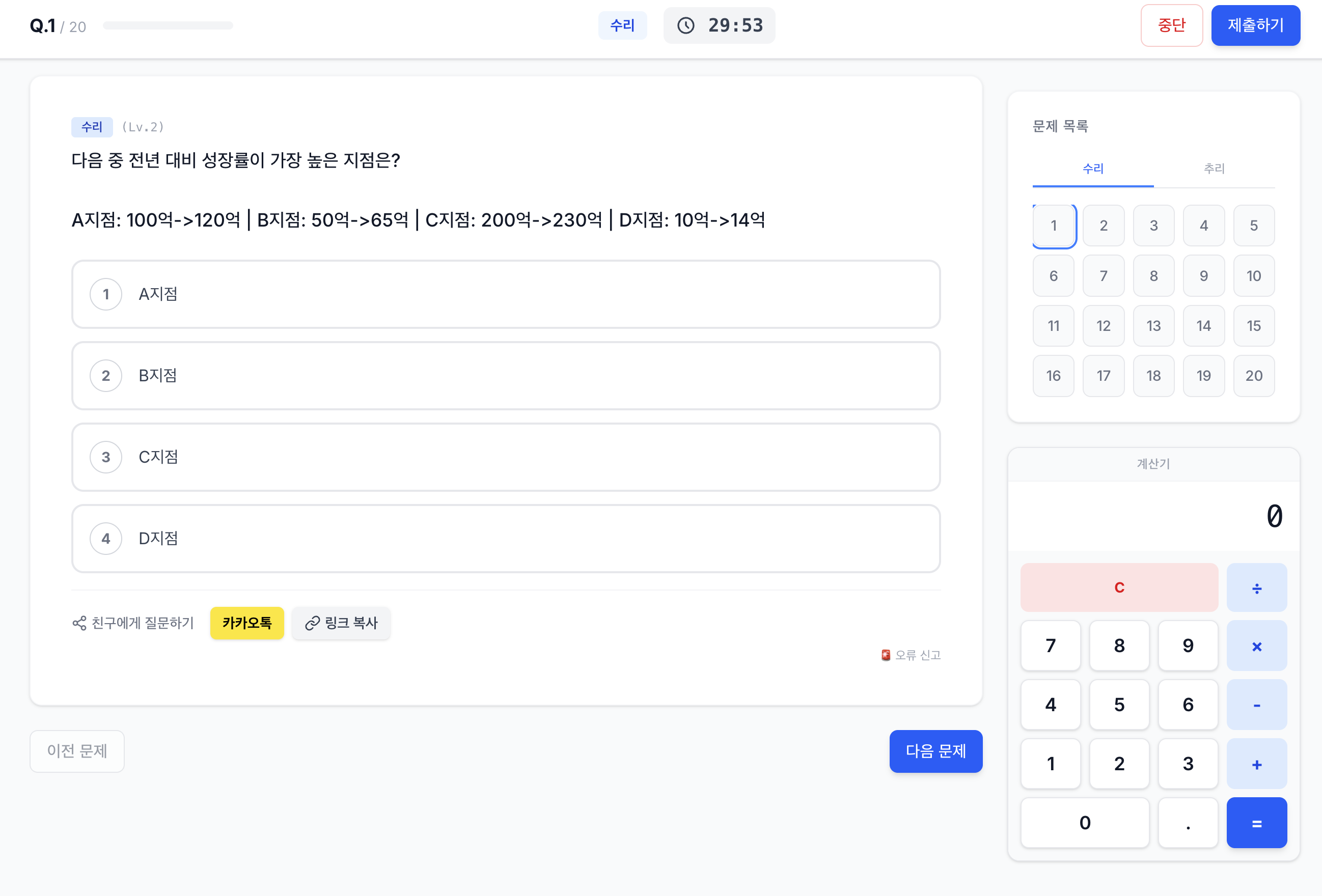
Task: Switch to the 추리 tab
Action: click(x=1214, y=169)
